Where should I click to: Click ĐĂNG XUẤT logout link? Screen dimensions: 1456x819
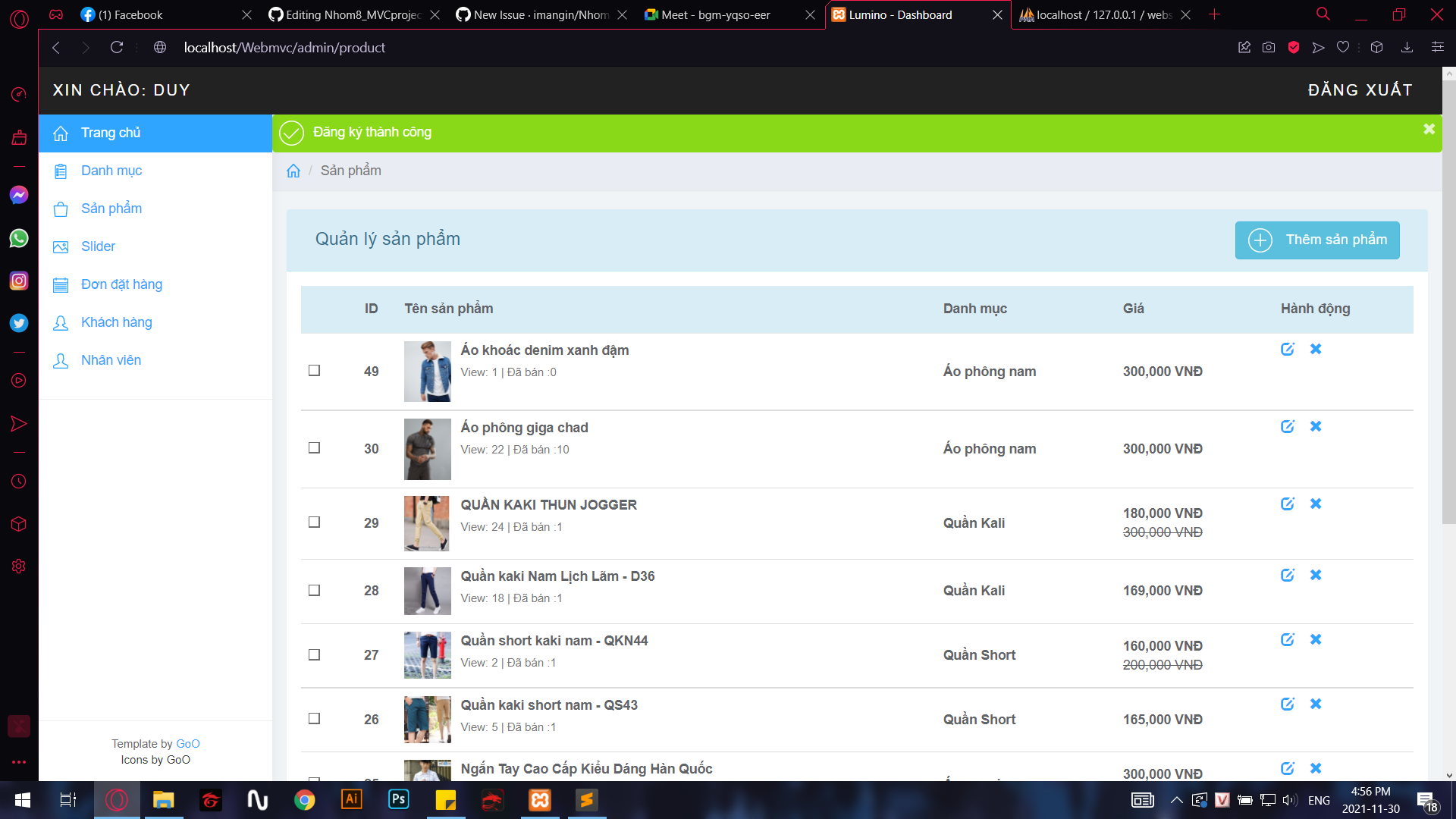pyautogui.click(x=1360, y=90)
